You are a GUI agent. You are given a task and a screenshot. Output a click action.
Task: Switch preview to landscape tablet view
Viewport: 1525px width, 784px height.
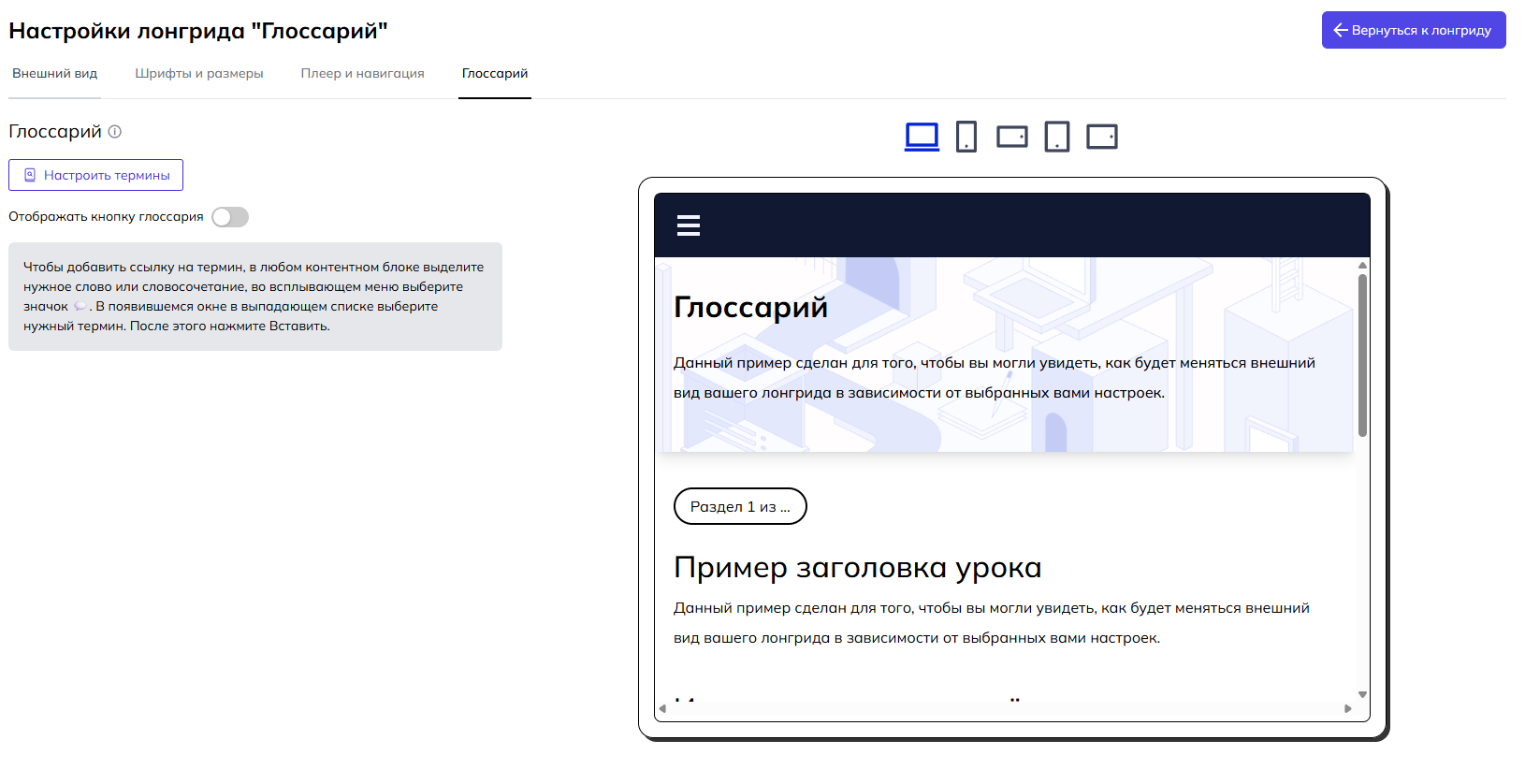(1101, 137)
